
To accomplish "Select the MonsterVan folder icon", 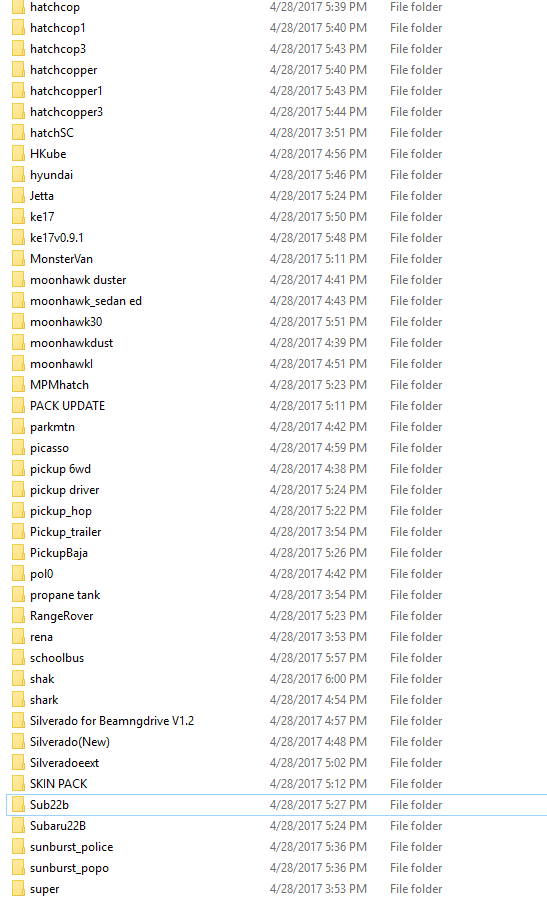I will [x=18, y=259].
